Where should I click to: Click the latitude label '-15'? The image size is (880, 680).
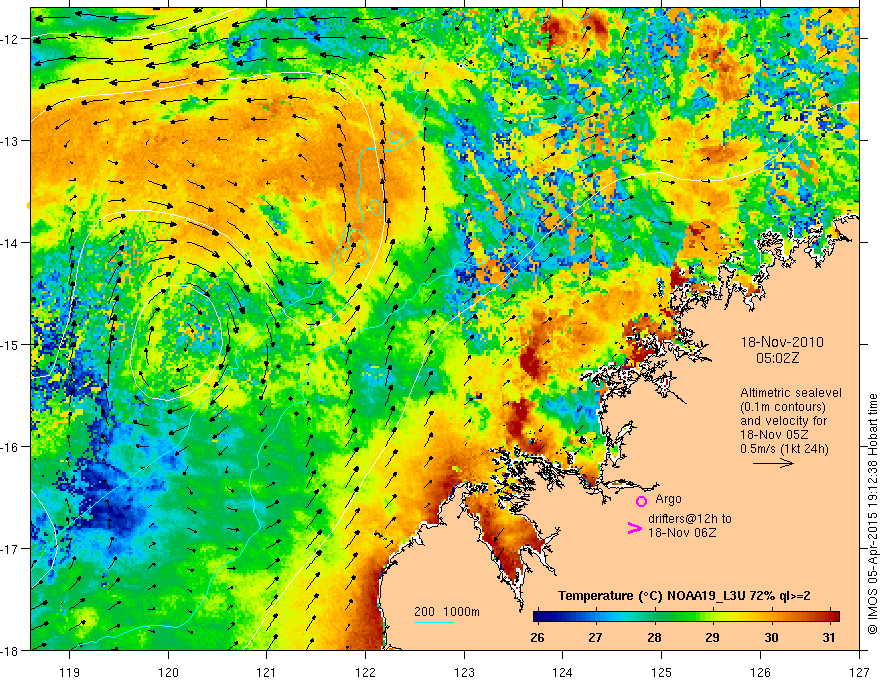(x=11, y=345)
